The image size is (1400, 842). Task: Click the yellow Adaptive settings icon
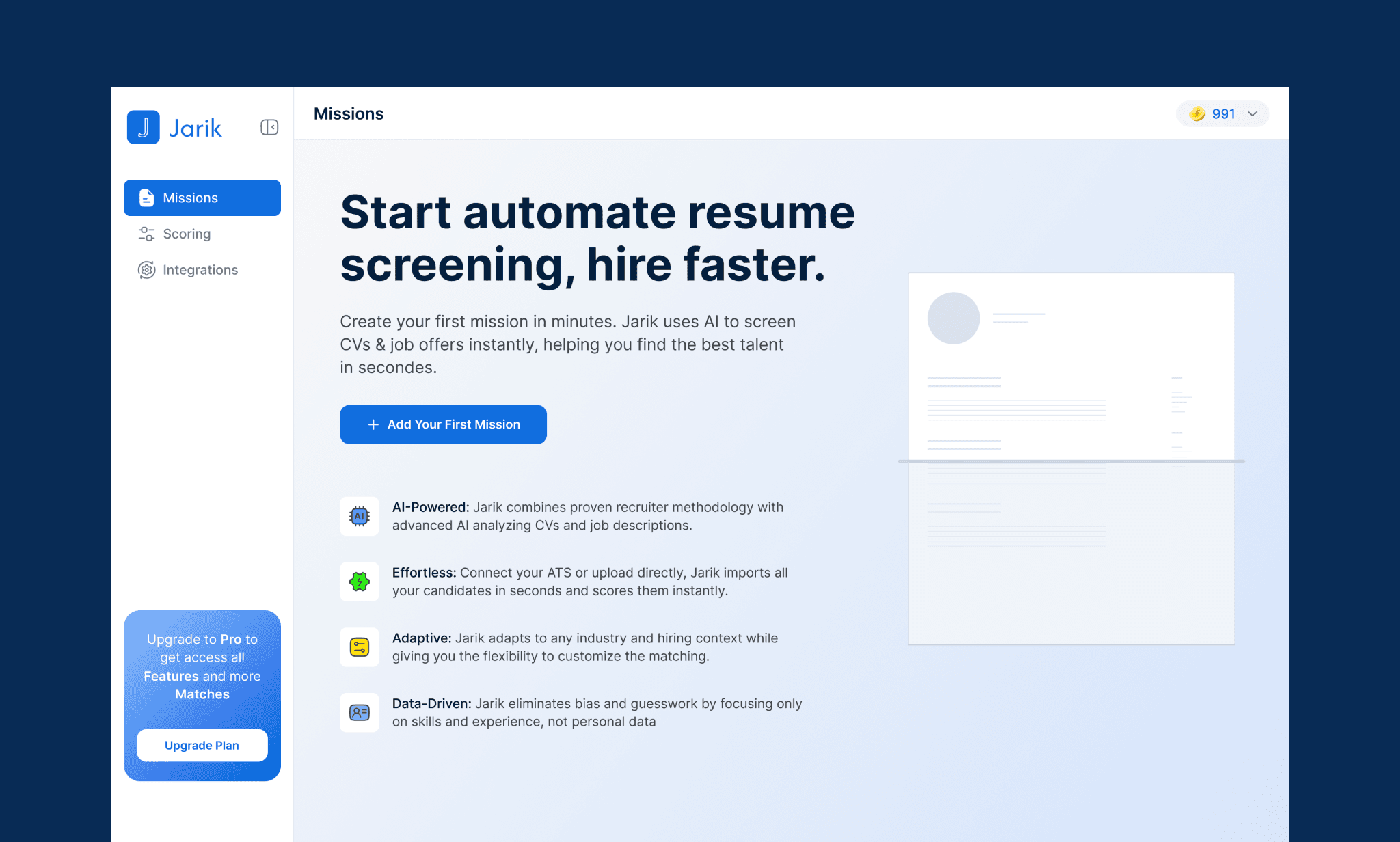coord(360,647)
